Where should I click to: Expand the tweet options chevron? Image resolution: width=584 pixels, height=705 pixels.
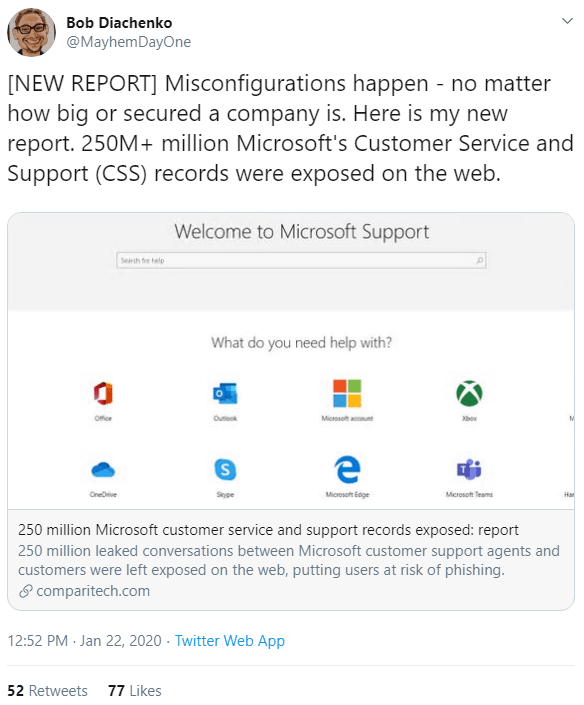pos(567,21)
